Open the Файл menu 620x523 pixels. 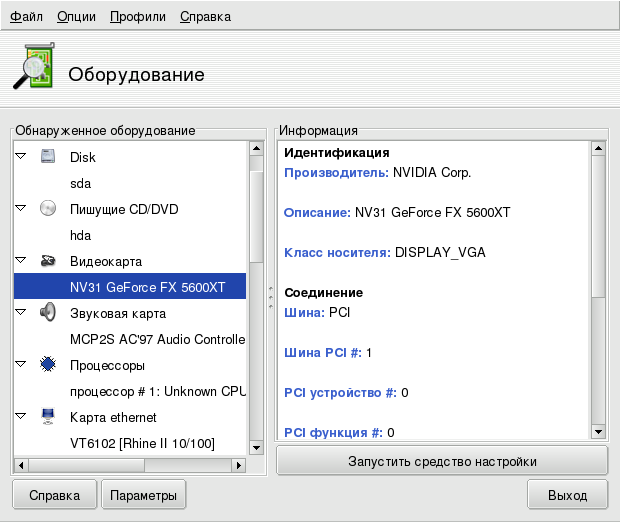(26, 17)
